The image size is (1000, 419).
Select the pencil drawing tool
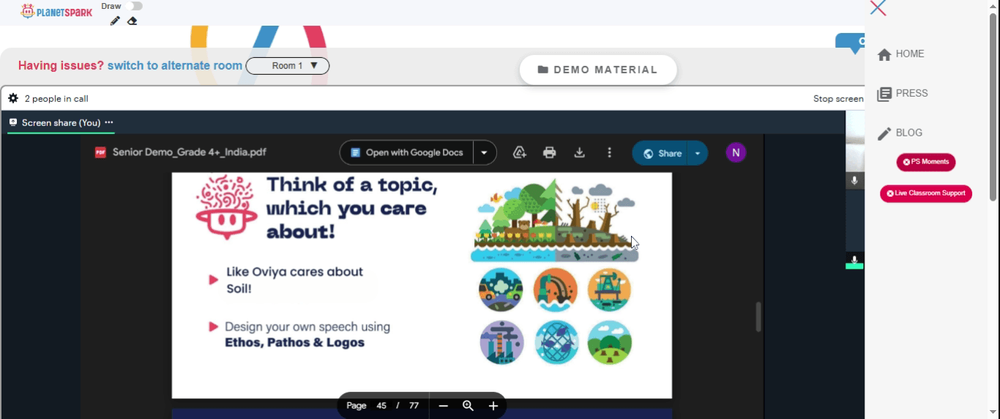tap(115, 21)
